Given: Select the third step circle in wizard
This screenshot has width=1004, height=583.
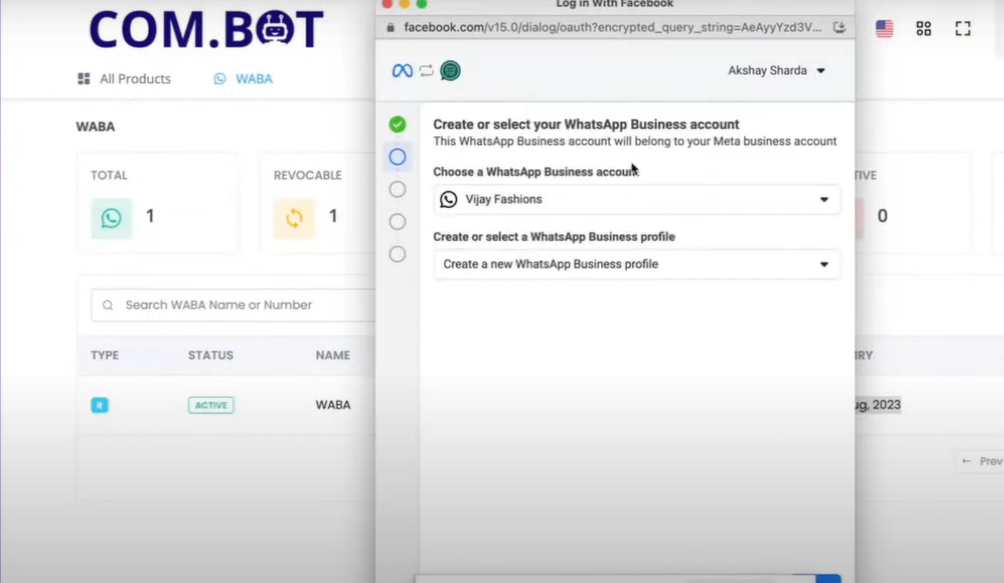Looking at the screenshot, I should (397, 189).
